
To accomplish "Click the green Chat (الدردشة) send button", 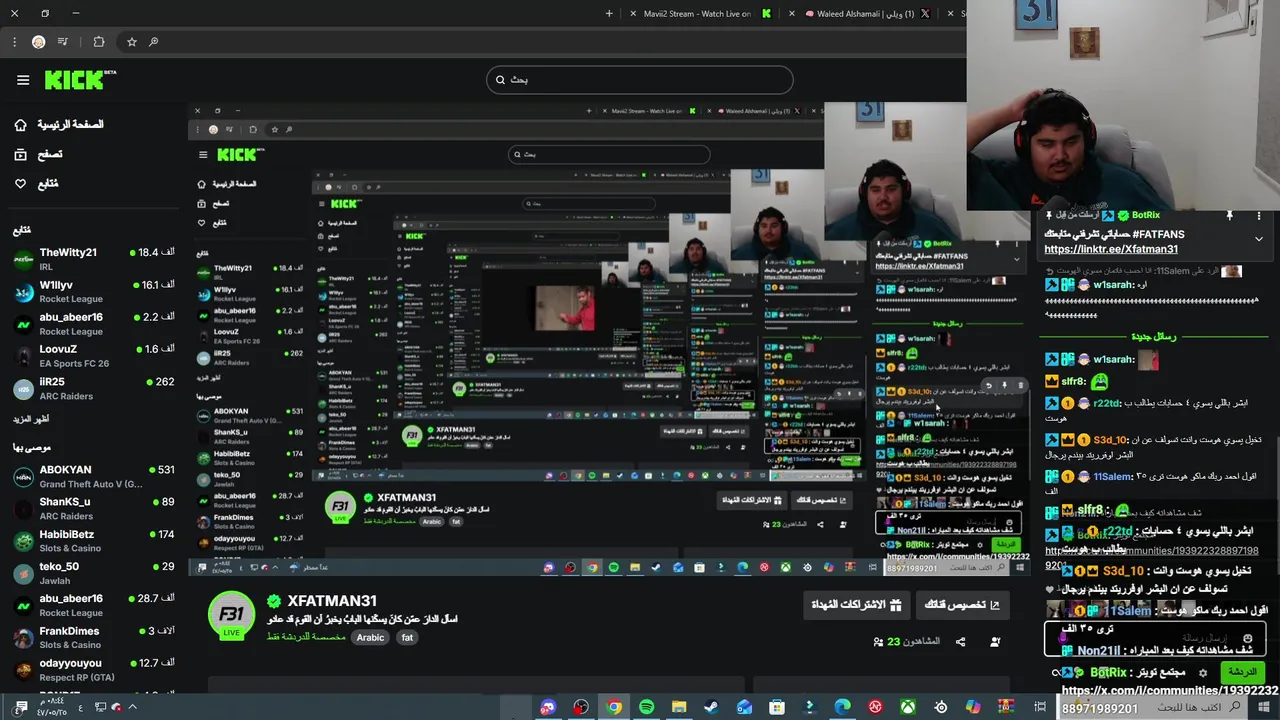I will click(1242, 672).
